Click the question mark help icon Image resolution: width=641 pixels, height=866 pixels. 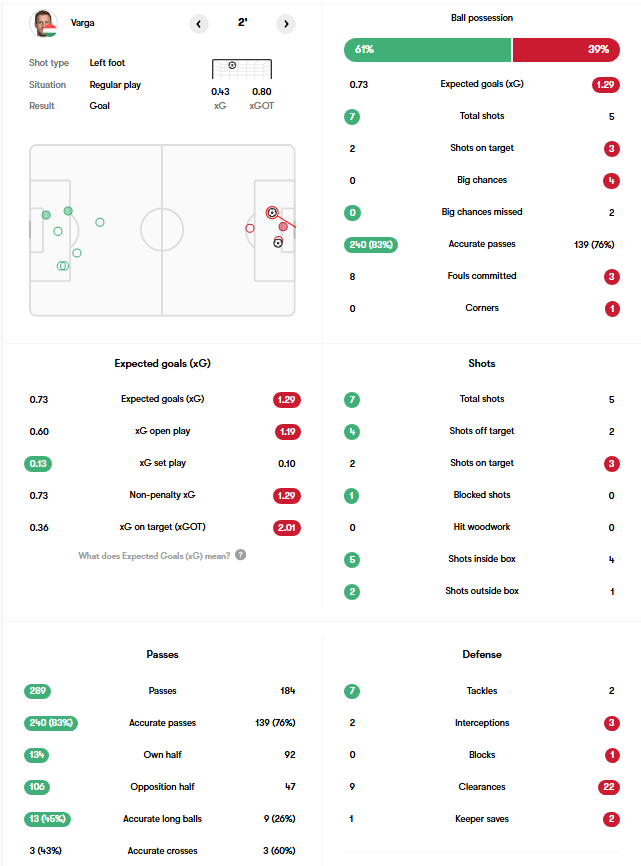(x=241, y=555)
